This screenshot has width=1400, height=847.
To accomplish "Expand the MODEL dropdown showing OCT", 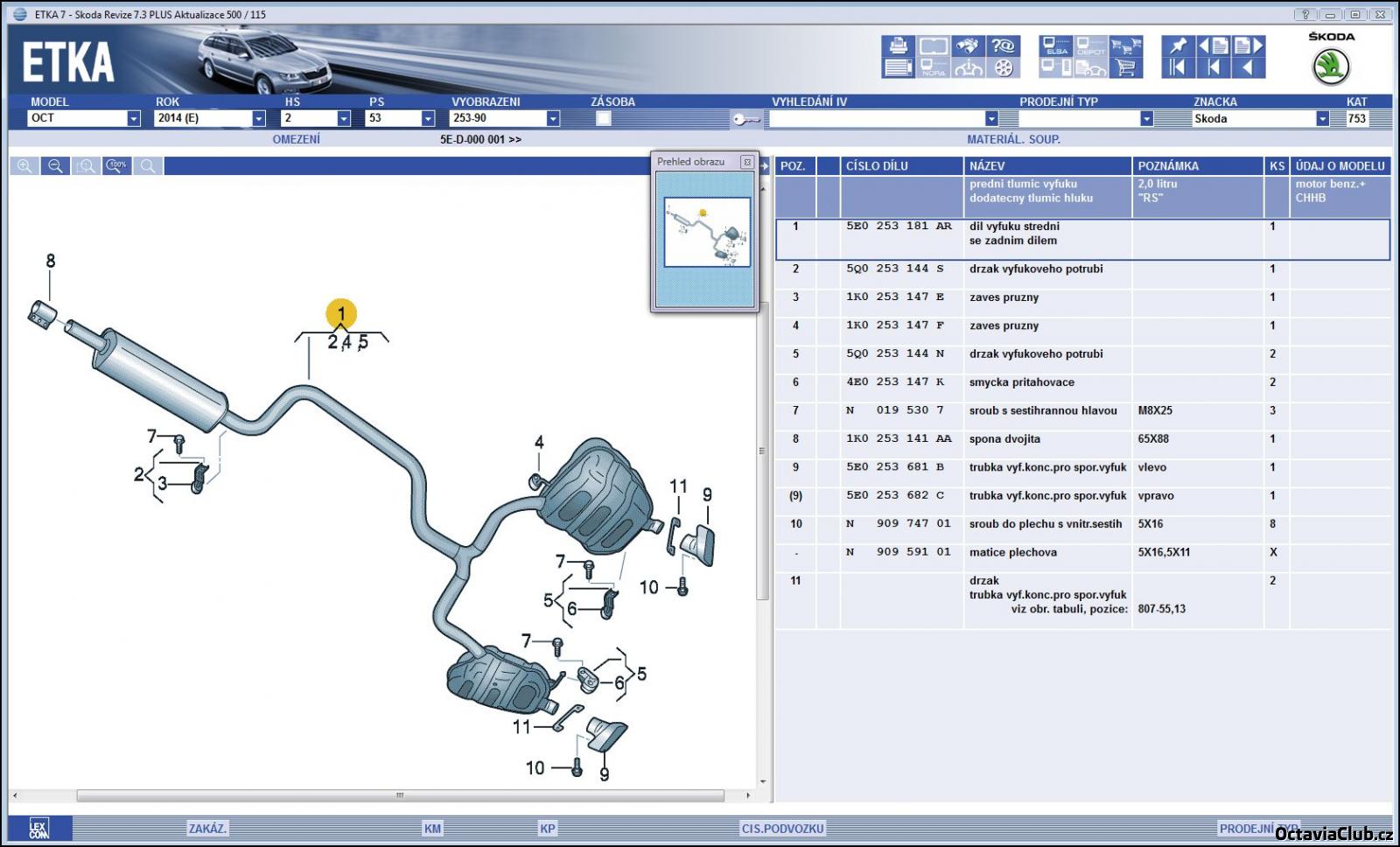I will 134,119.
